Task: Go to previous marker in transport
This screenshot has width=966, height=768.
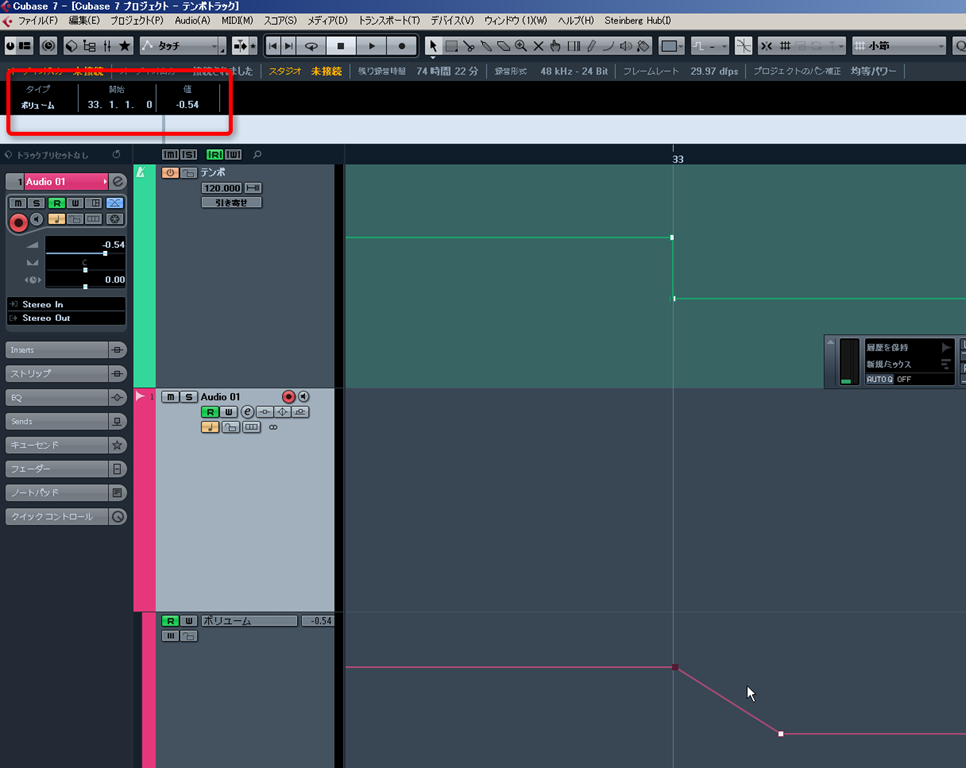Action: coord(273,46)
